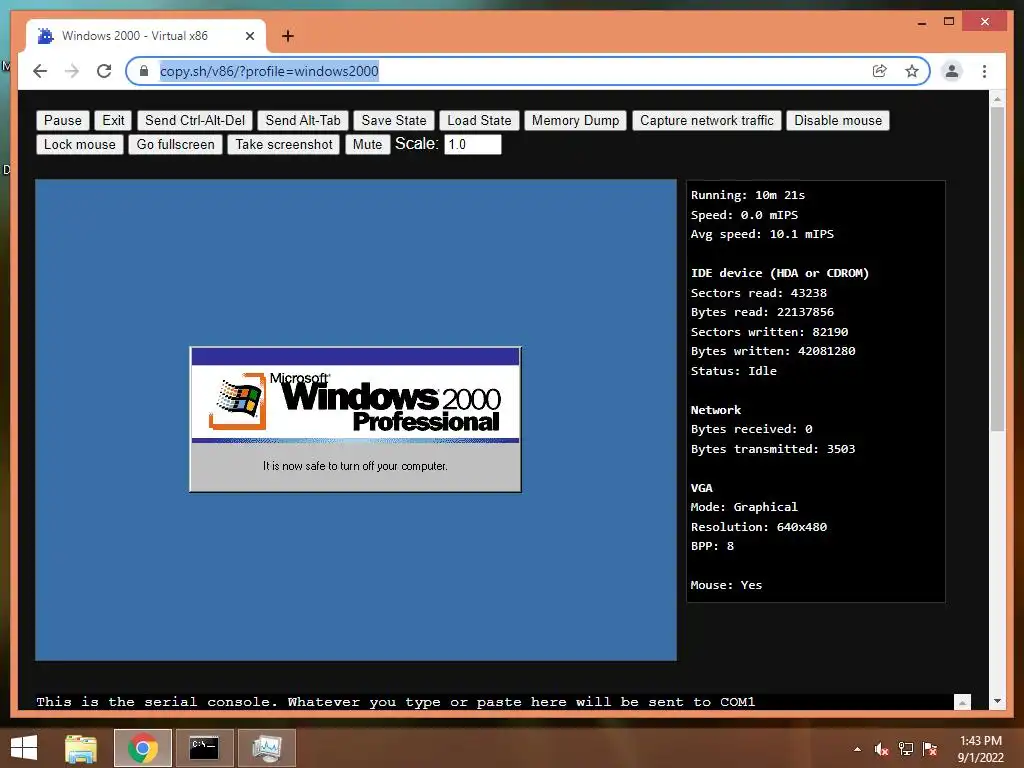The width and height of the screenshot is (1024, 768).
Task: Click the Exit button
Action: click(x=113, y=120)
